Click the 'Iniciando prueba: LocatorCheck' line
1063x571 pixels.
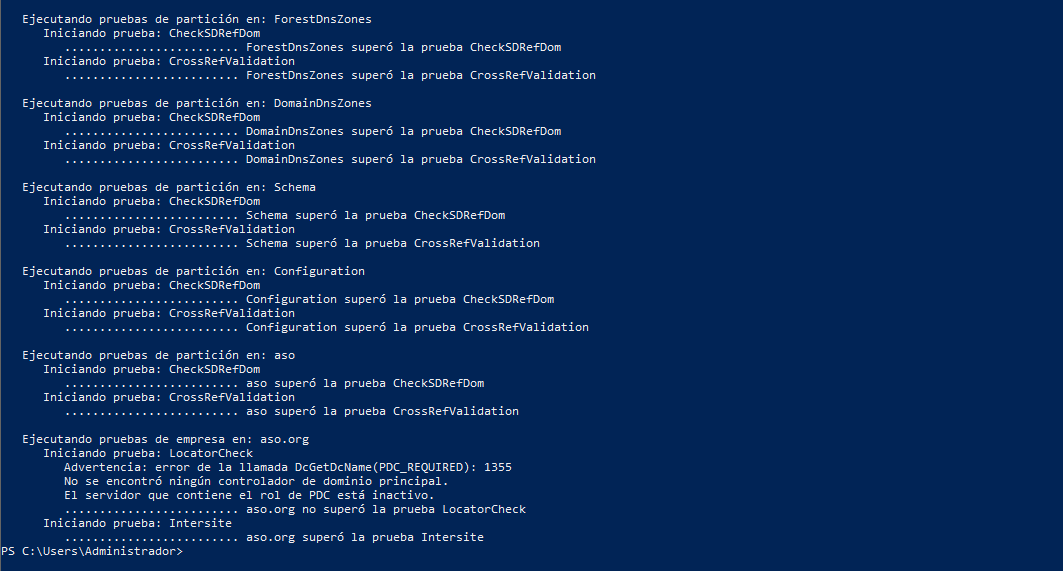tap(148, 453)
